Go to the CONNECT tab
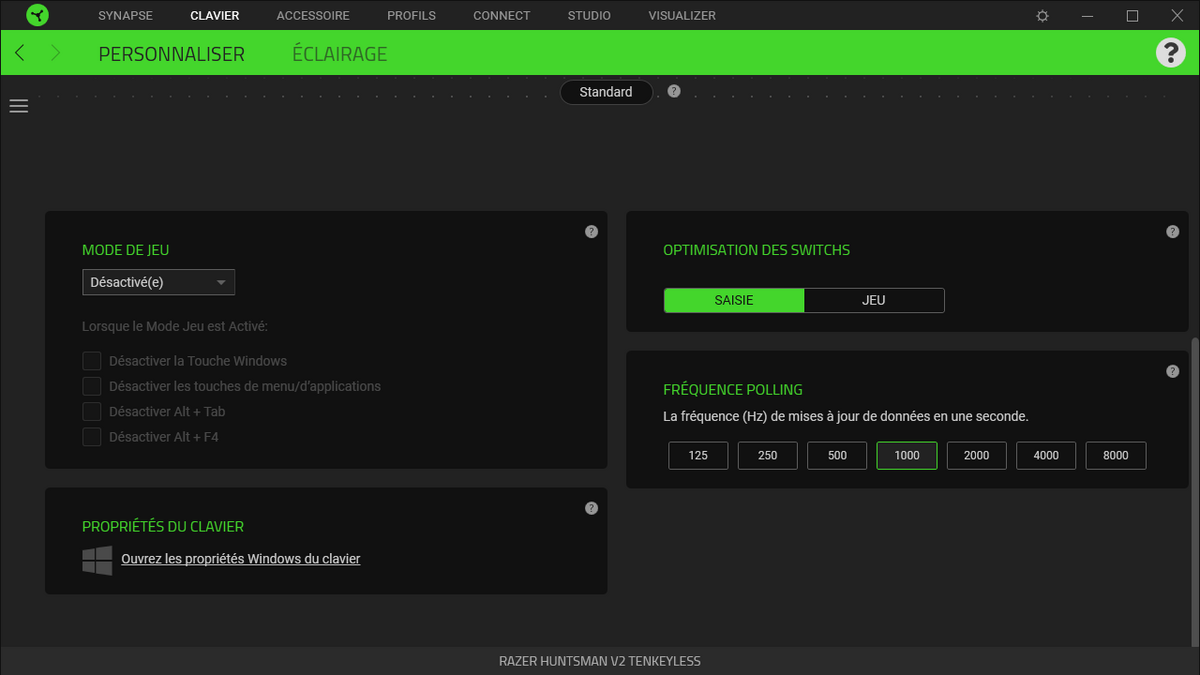 tap(502, 16)
